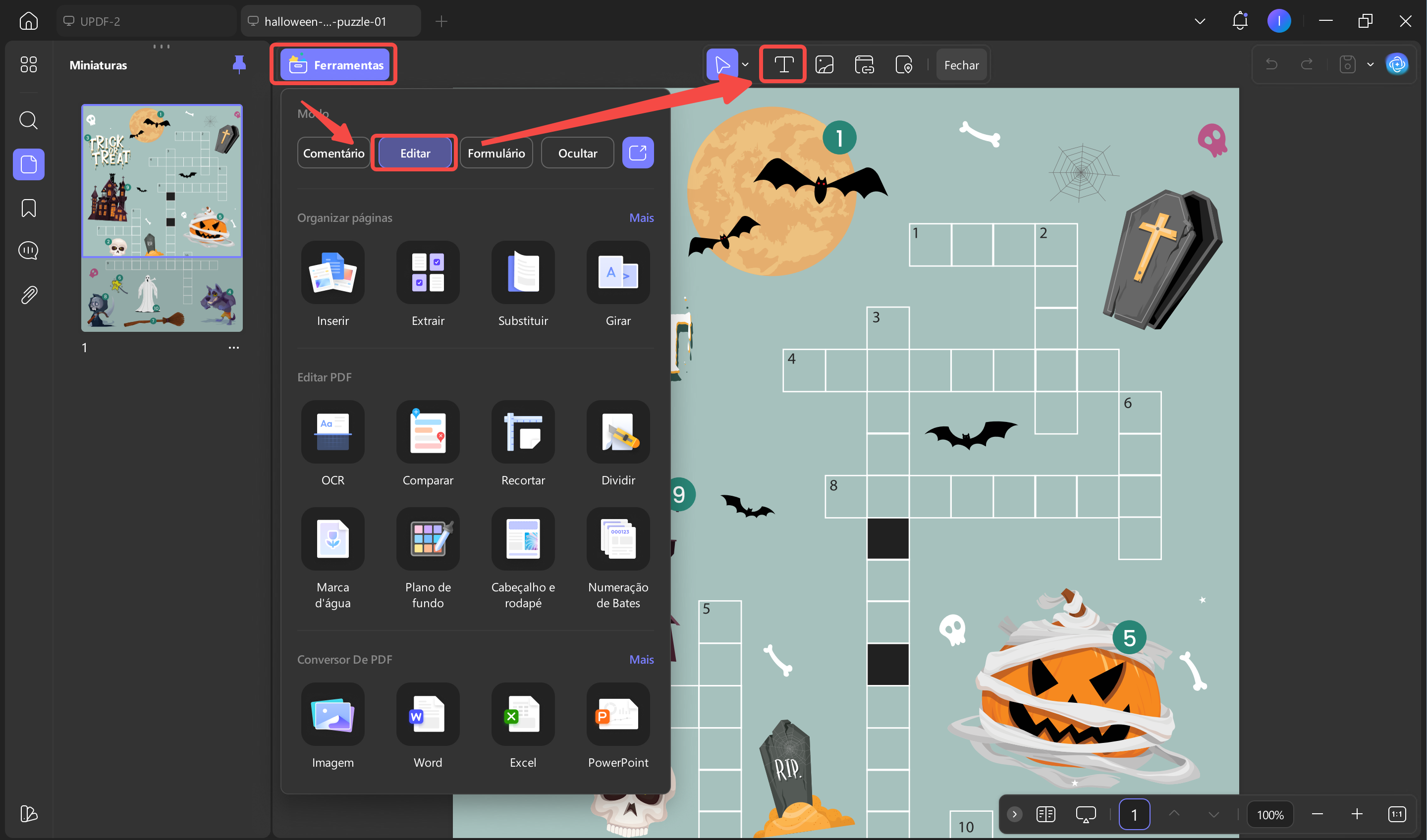Switch to Comentário mode

pos(333,153)
